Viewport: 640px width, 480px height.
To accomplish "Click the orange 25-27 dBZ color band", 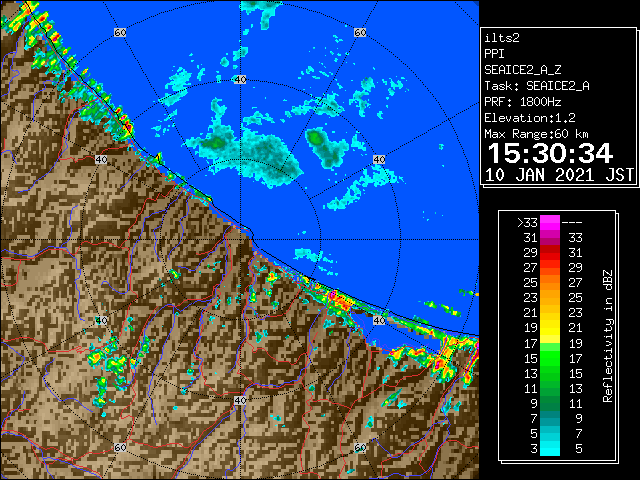I will coord(550,283).
